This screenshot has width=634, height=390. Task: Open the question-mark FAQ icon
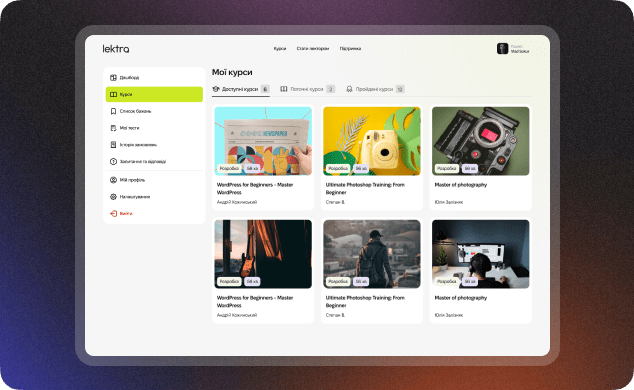[x=113, y=162]
